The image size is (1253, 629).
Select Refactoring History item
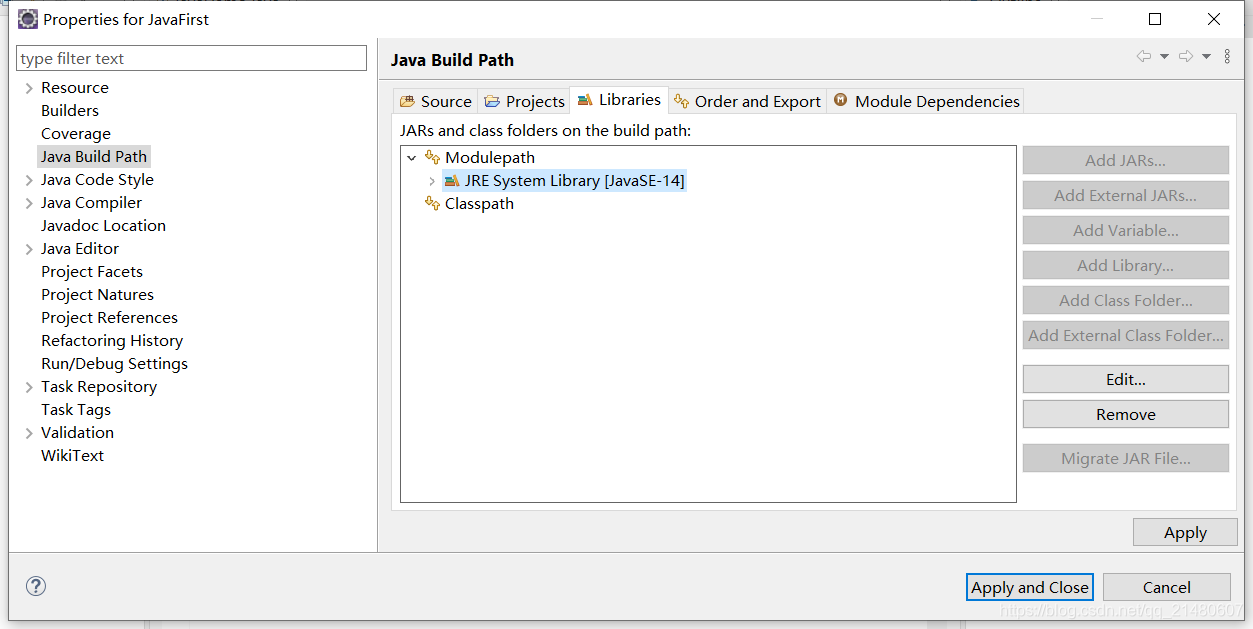(x=112, y=341)
